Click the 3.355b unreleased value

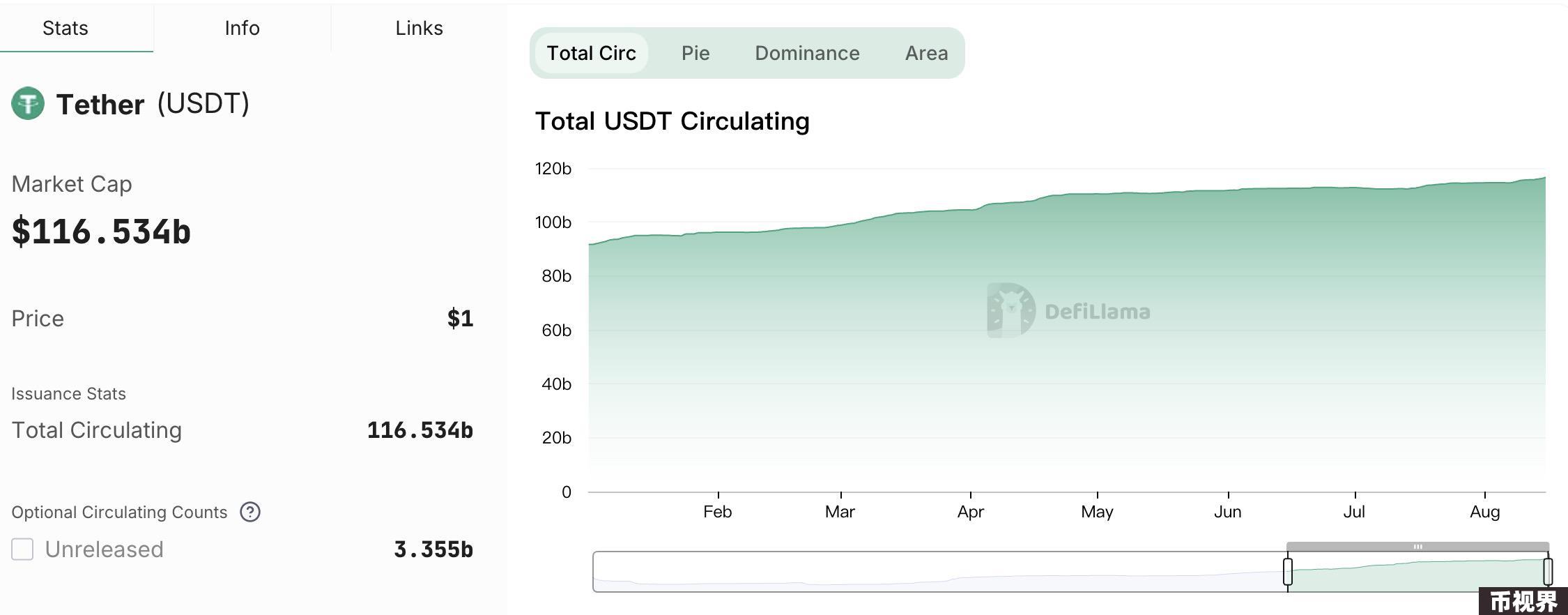pos(433,549)
